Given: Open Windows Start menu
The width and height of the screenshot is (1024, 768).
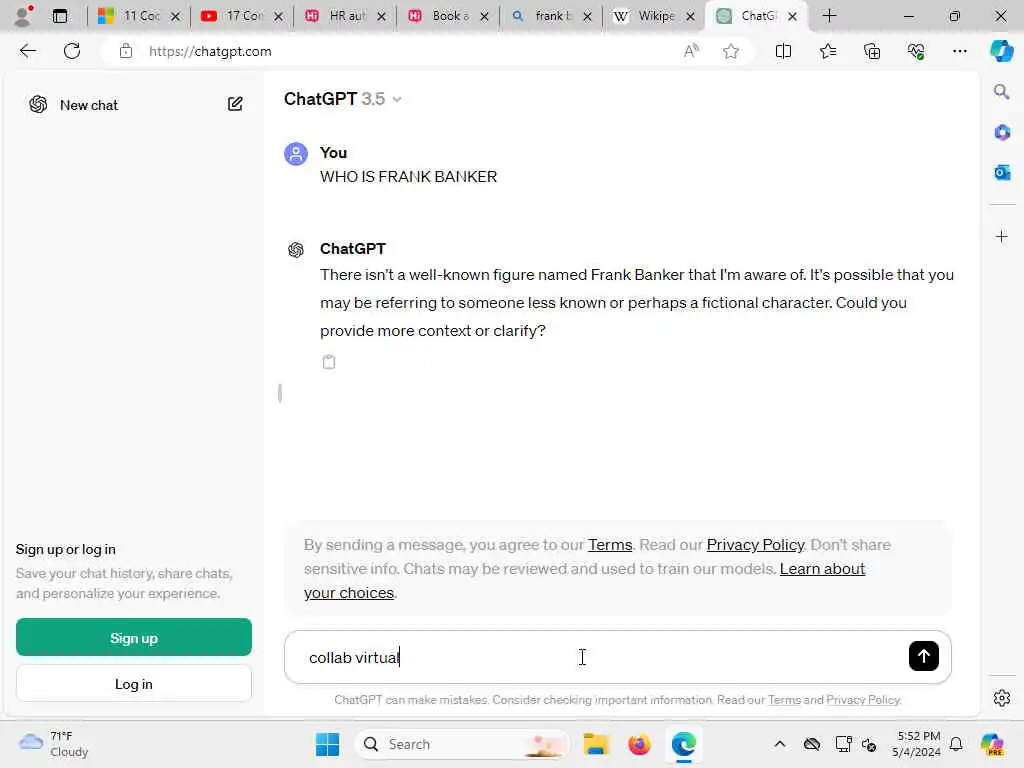Looking at the screenshot, I should (x=327, y=744).
